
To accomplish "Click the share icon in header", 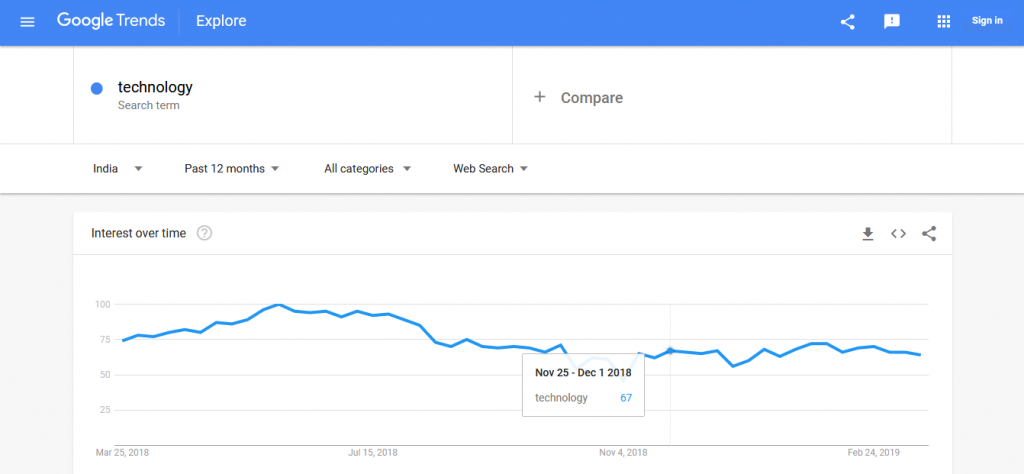I will point(848,22).
